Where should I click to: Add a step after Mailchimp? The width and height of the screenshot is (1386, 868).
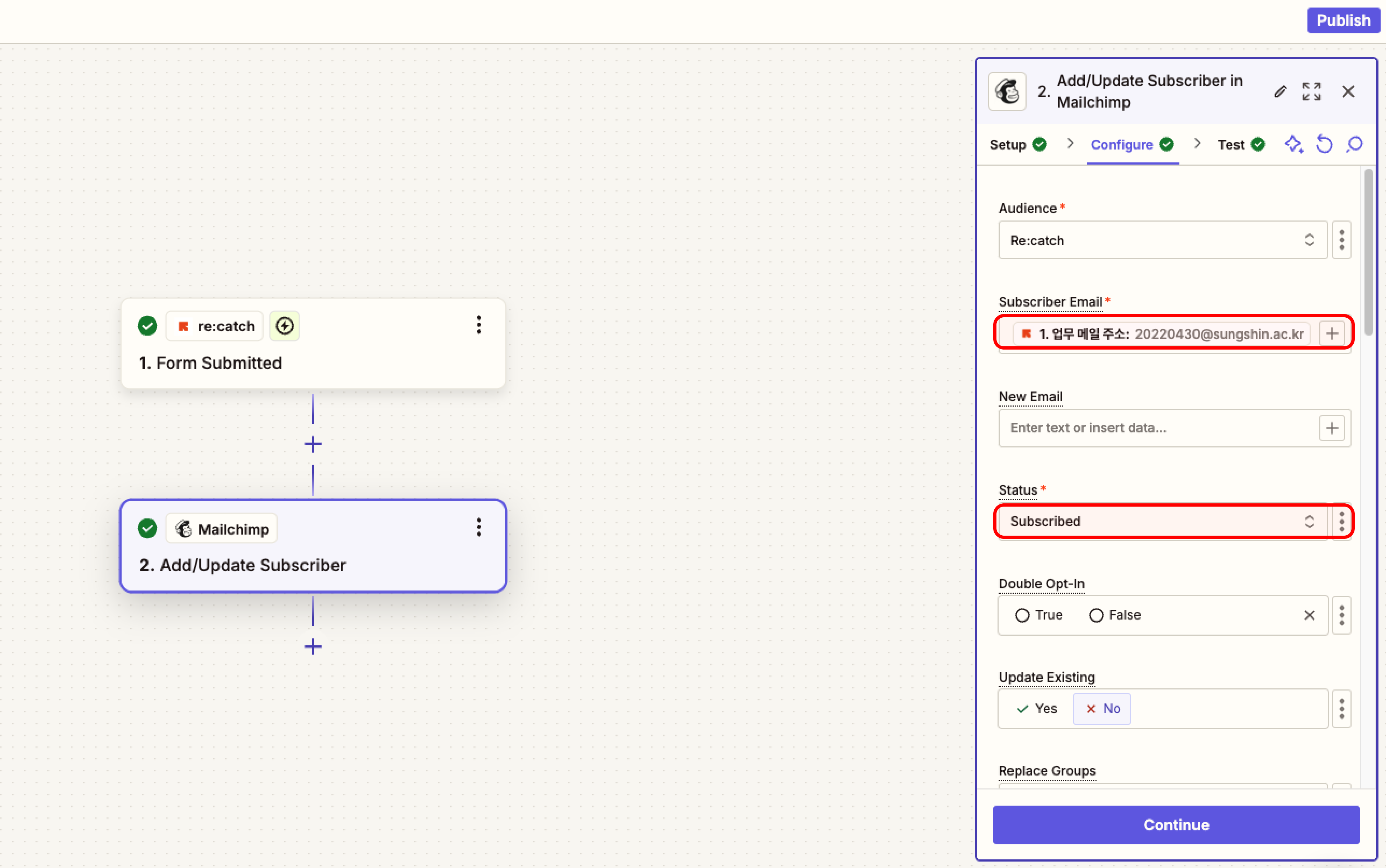tap(313, 646)
